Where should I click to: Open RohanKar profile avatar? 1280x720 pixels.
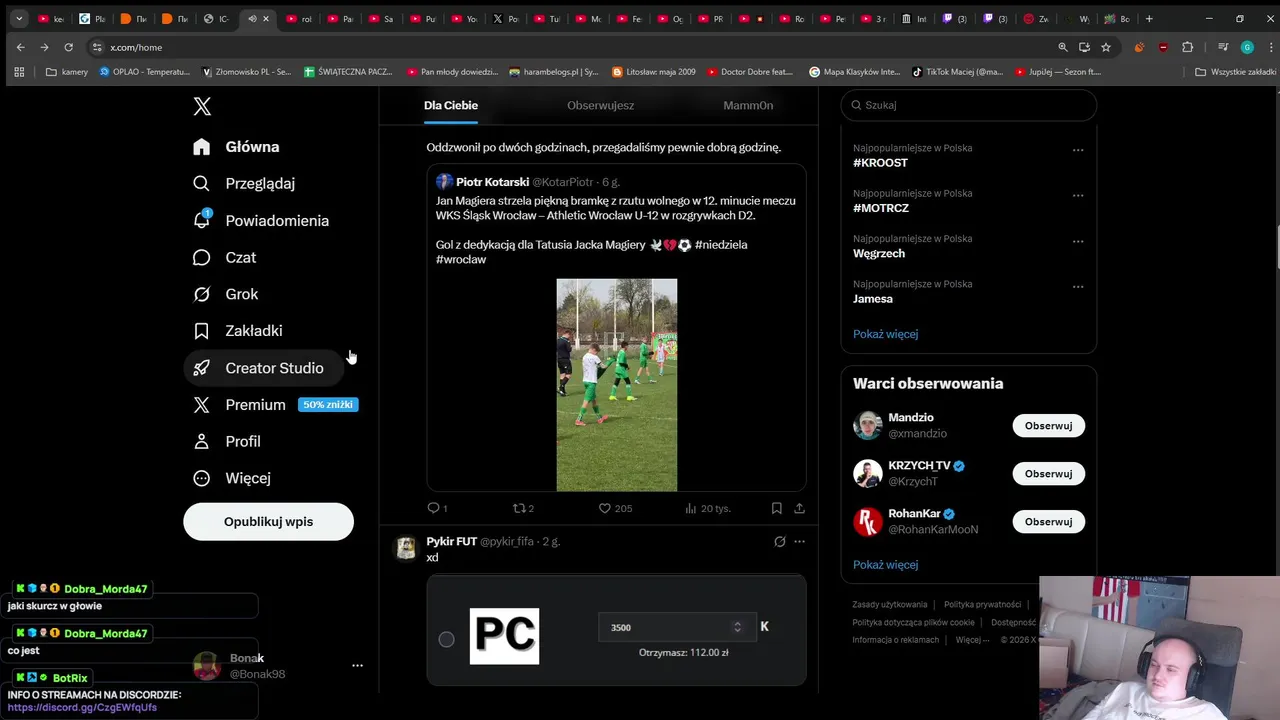[x=868, y=521]
